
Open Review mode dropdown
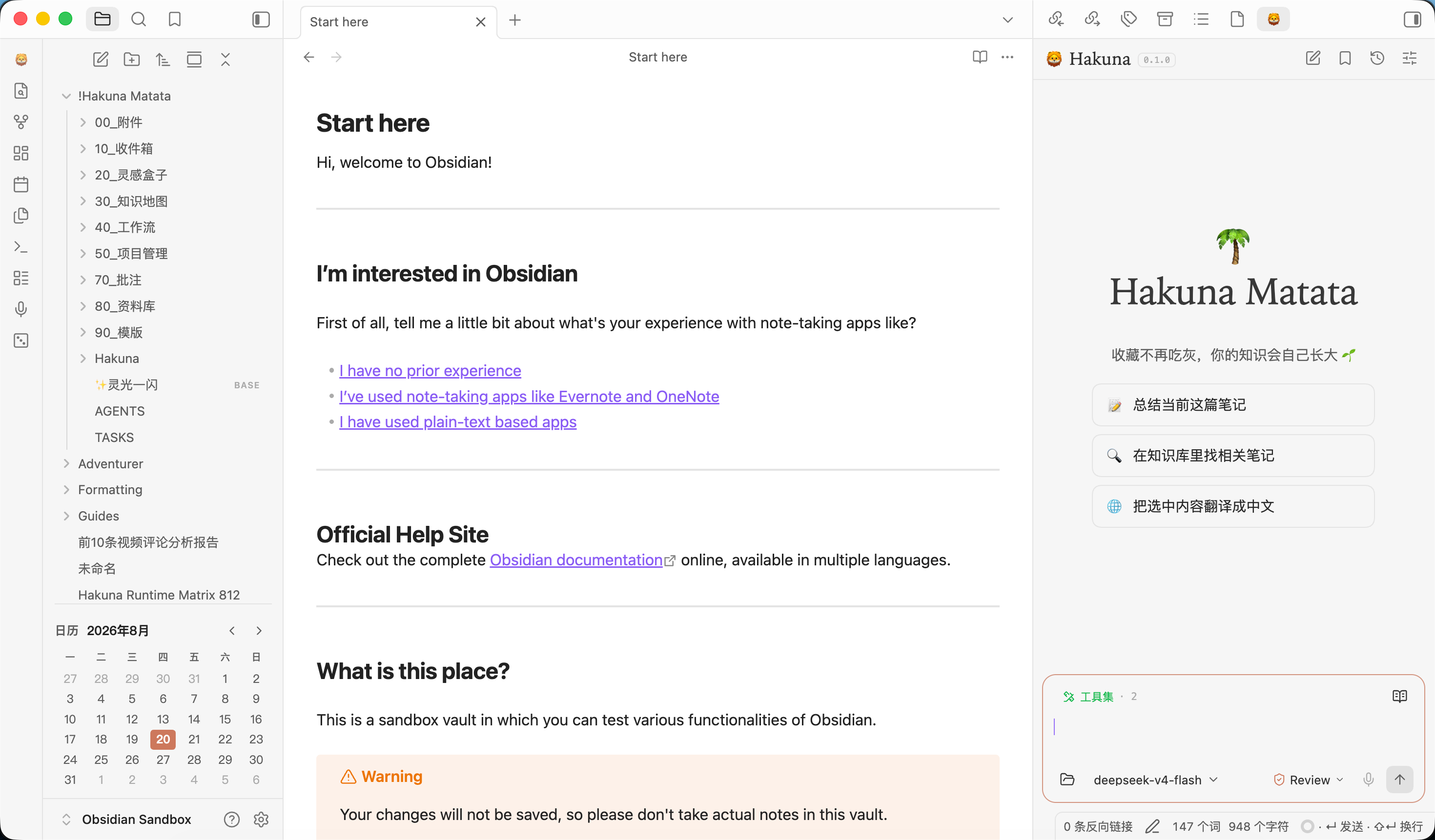[x=1309, y=780]
